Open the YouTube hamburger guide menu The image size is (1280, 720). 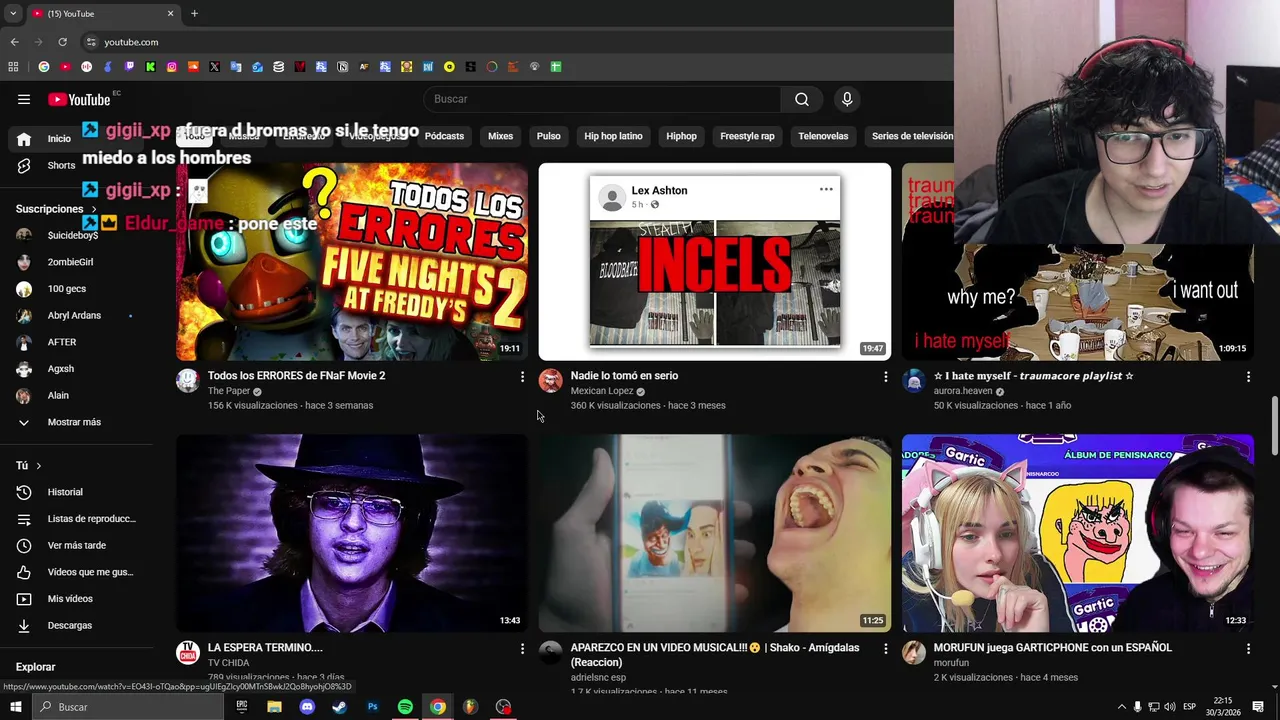pyautogui.click(x=24, y=99)
